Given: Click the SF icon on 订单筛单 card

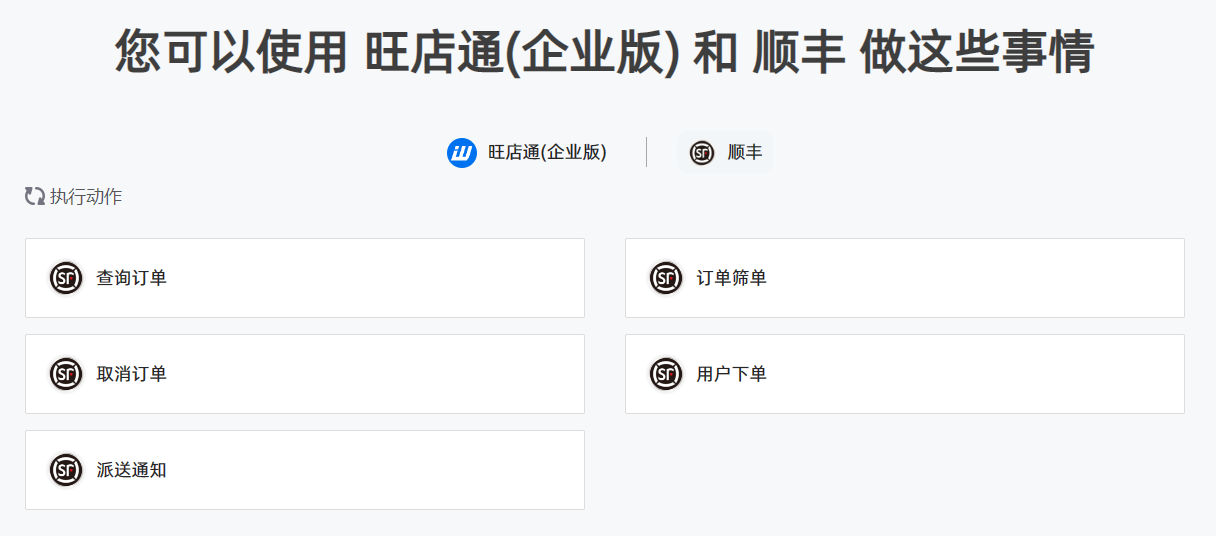Looking at the screenshot, I should click(666, 278).
